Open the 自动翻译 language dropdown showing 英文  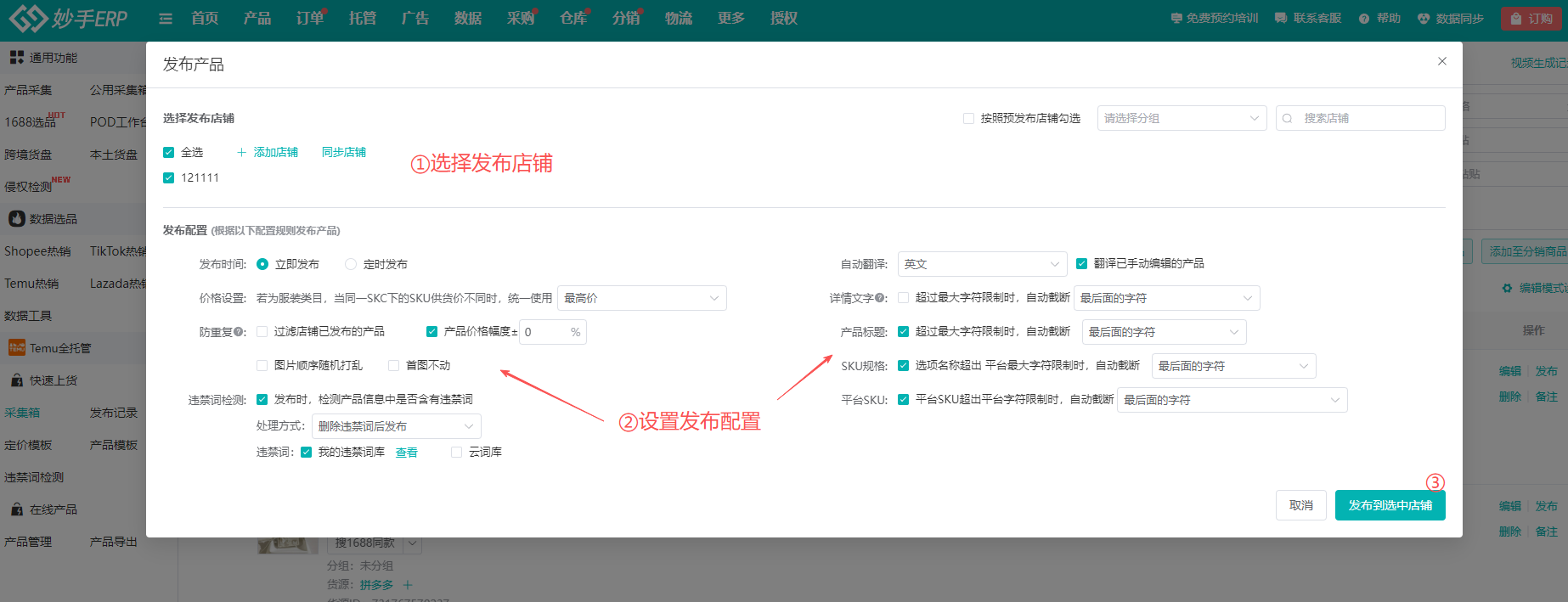click(x=981, y=264)
